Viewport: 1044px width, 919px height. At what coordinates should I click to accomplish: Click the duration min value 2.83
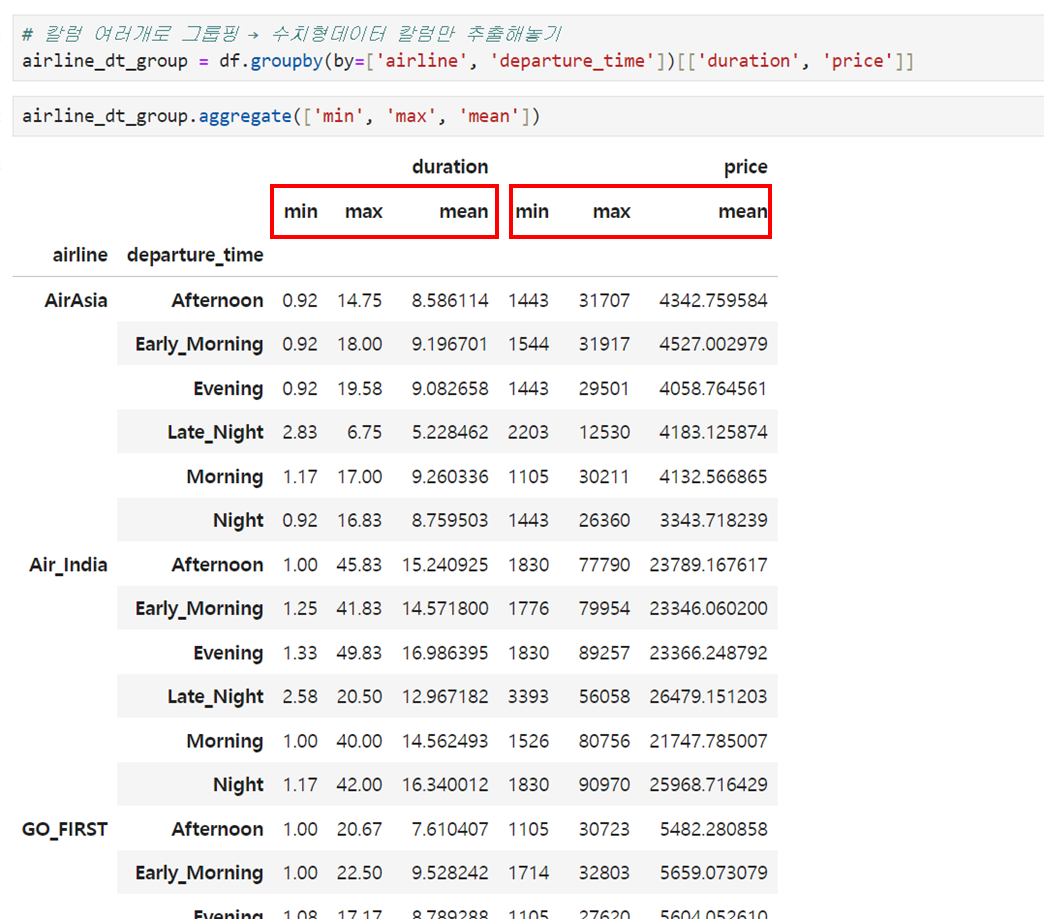click(300, 432)
